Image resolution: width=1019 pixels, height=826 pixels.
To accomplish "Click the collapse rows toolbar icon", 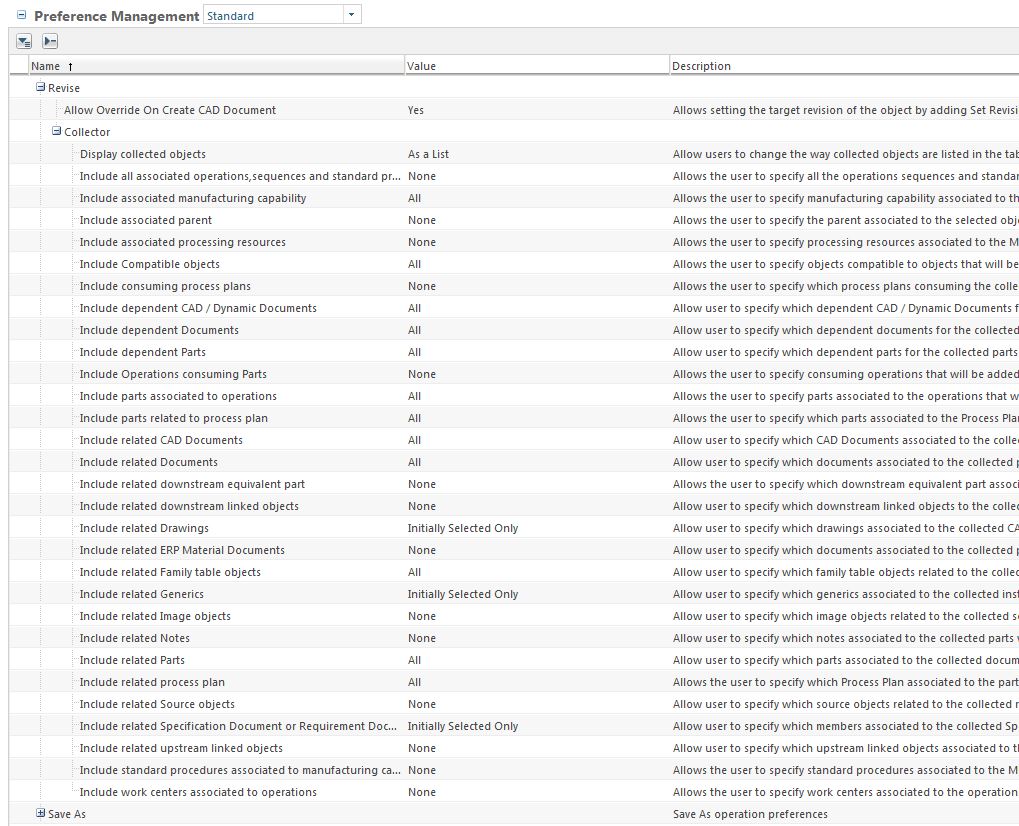I will click(x=50, y=42).
